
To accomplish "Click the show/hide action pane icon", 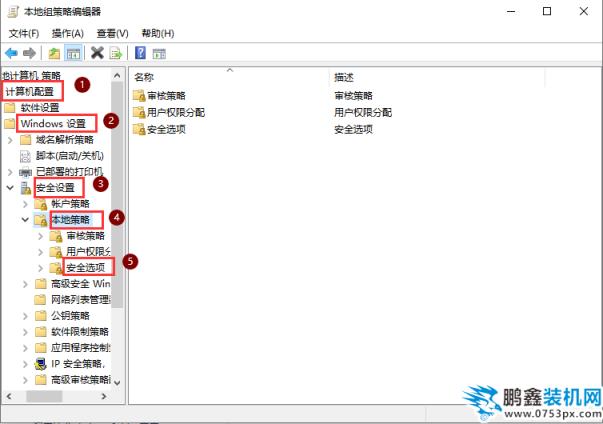I will coord(159,53).
